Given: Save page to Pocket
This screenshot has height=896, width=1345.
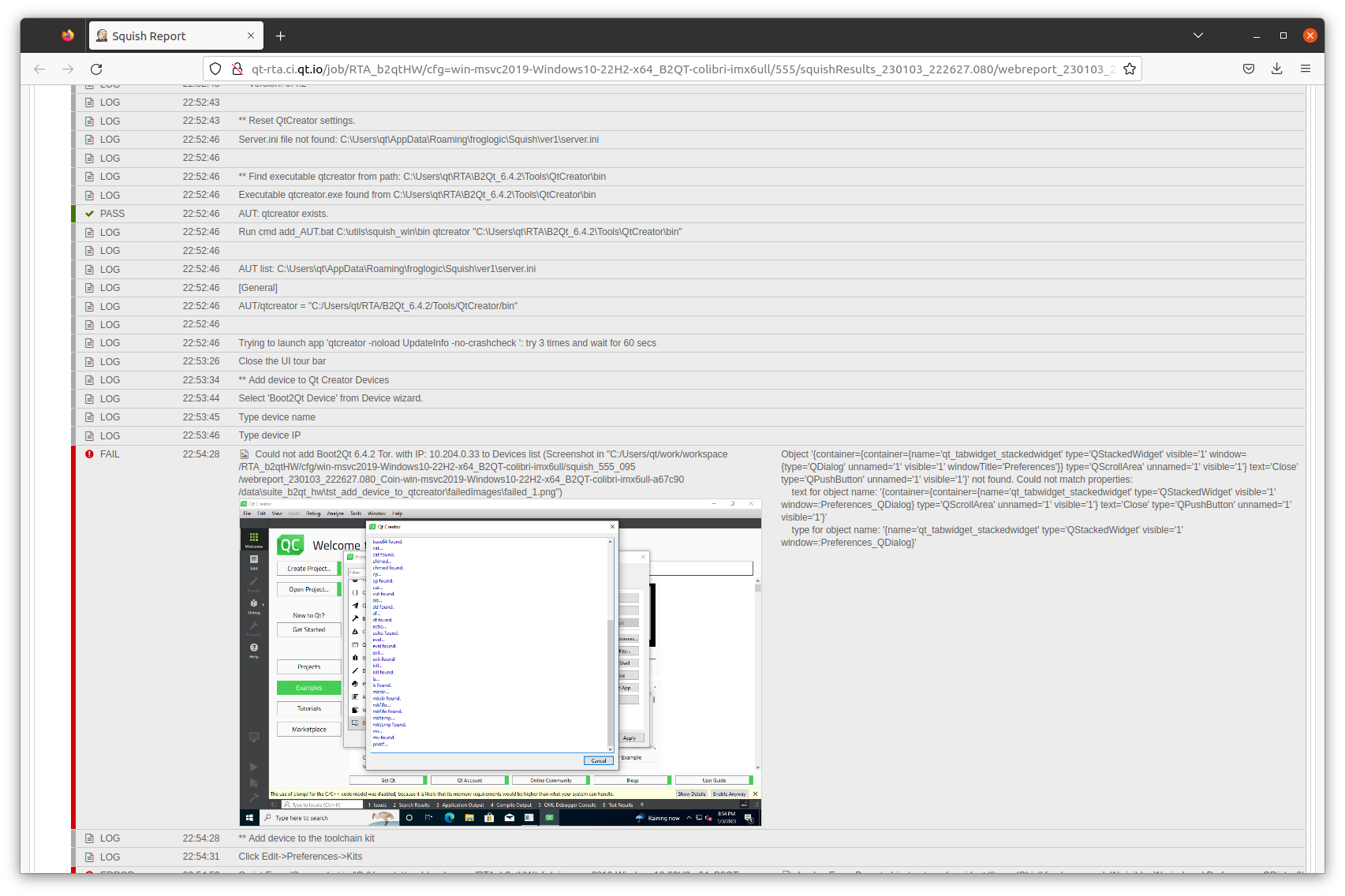Looking at the screenshot, I should (x=1249, y=69).
